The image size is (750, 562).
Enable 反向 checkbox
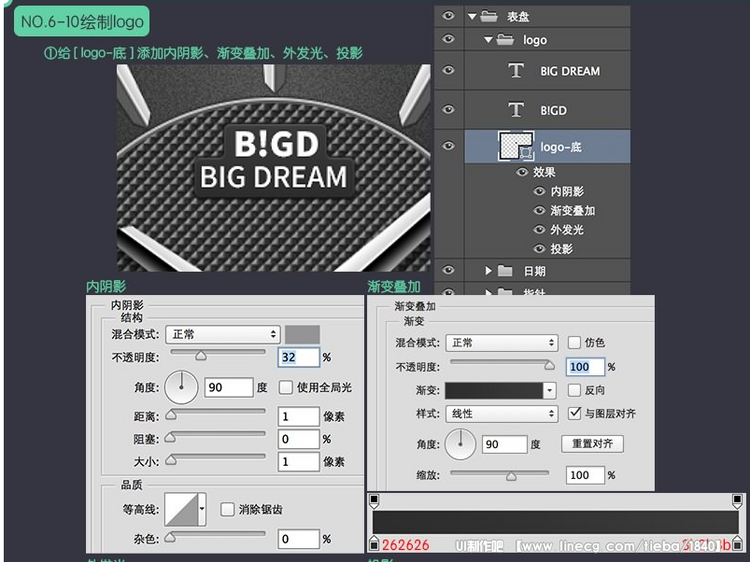pos(574,390)
